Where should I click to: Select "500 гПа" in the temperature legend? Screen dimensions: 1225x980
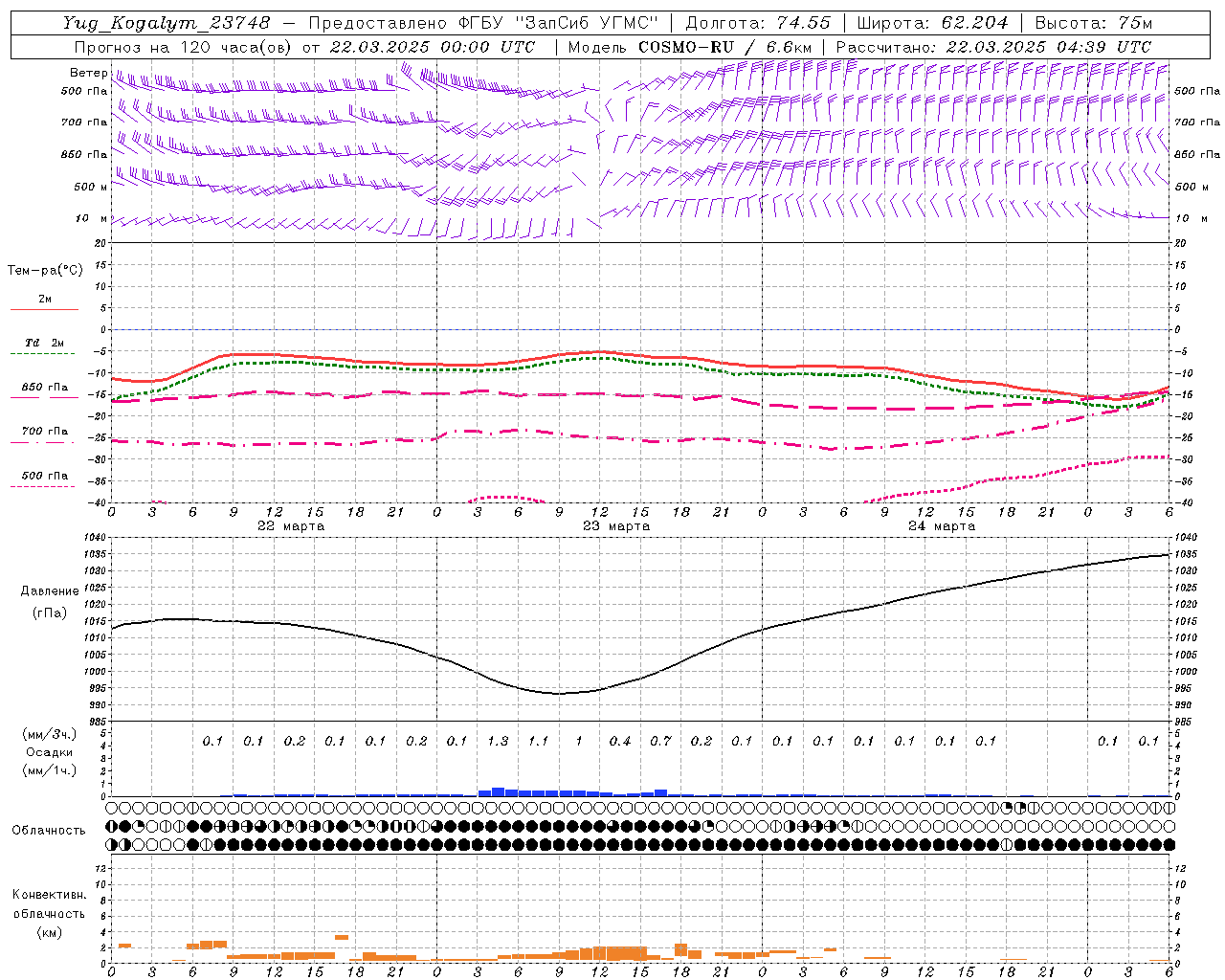point(45,476)
